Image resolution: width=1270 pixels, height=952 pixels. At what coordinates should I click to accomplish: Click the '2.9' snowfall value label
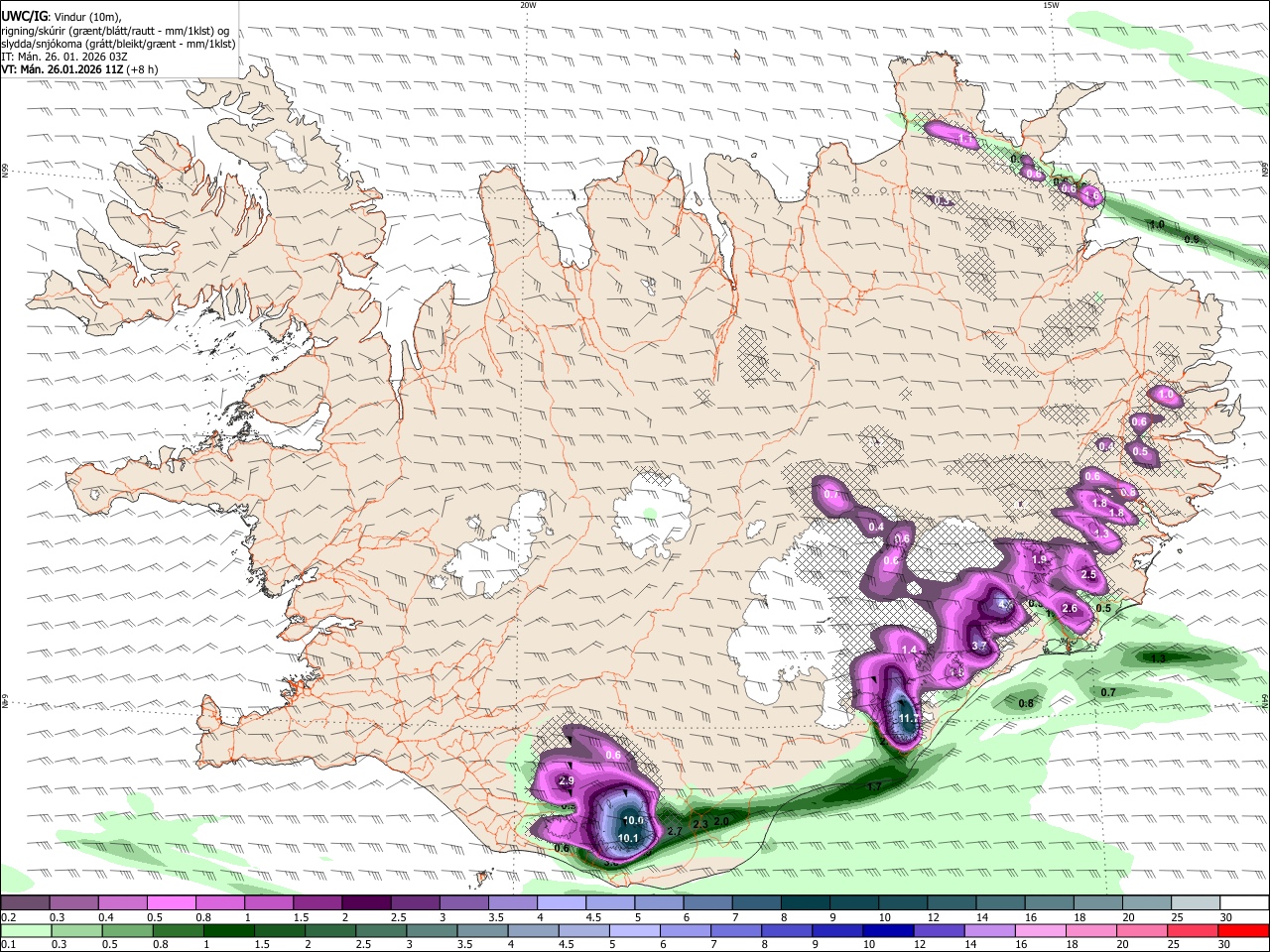coord(568,781)
